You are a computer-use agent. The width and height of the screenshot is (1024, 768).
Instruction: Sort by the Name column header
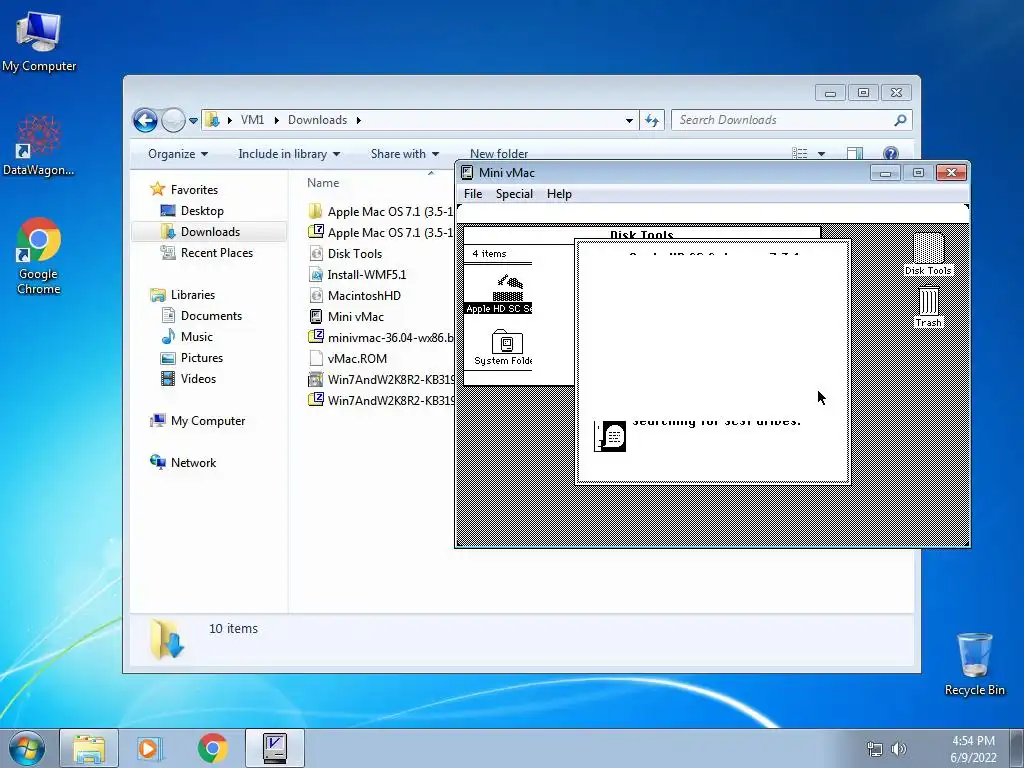pos(323,184)
